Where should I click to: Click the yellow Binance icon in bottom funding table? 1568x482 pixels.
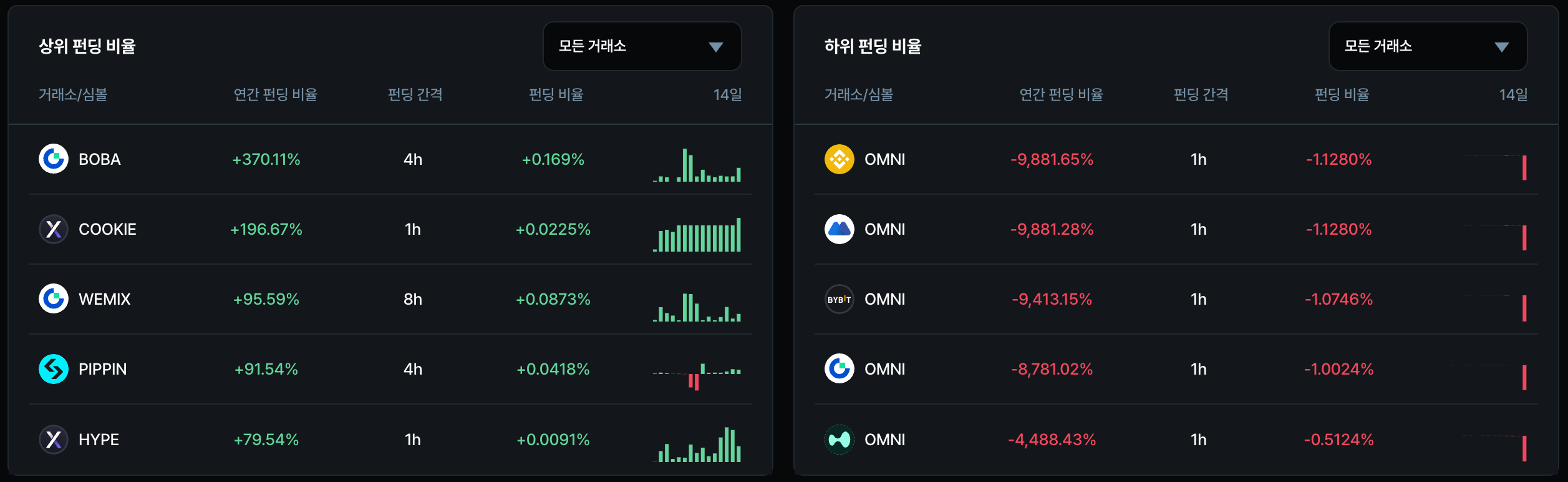point(839,159)
